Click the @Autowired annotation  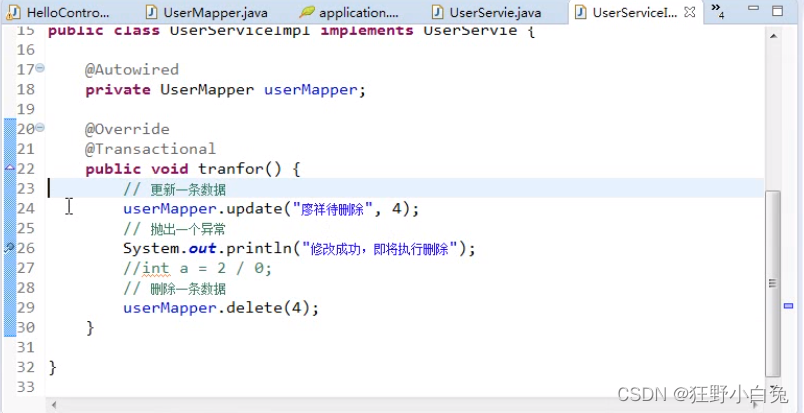132,69
